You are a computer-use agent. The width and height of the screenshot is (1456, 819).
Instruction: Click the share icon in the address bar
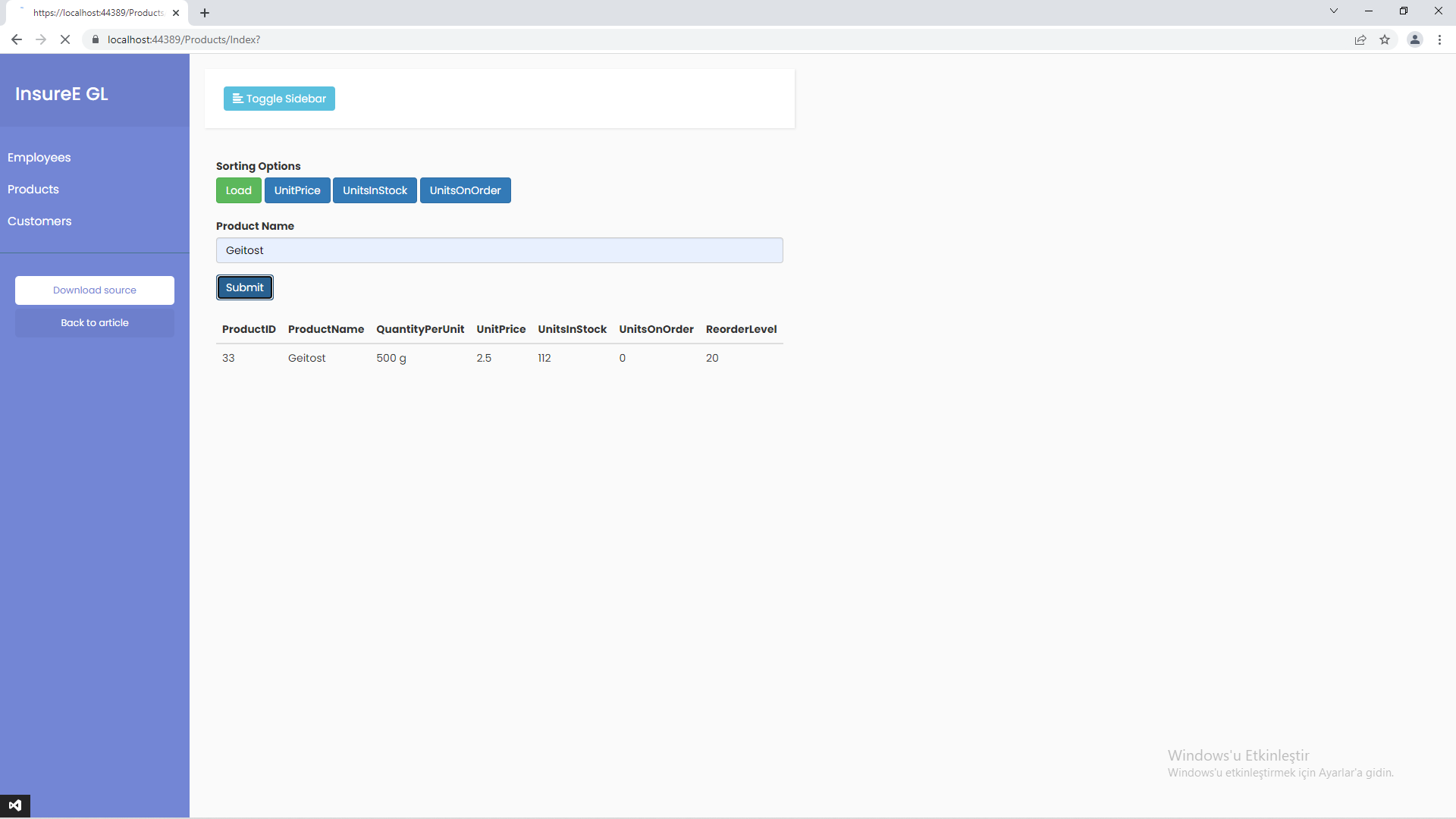tap(1360, 39)
